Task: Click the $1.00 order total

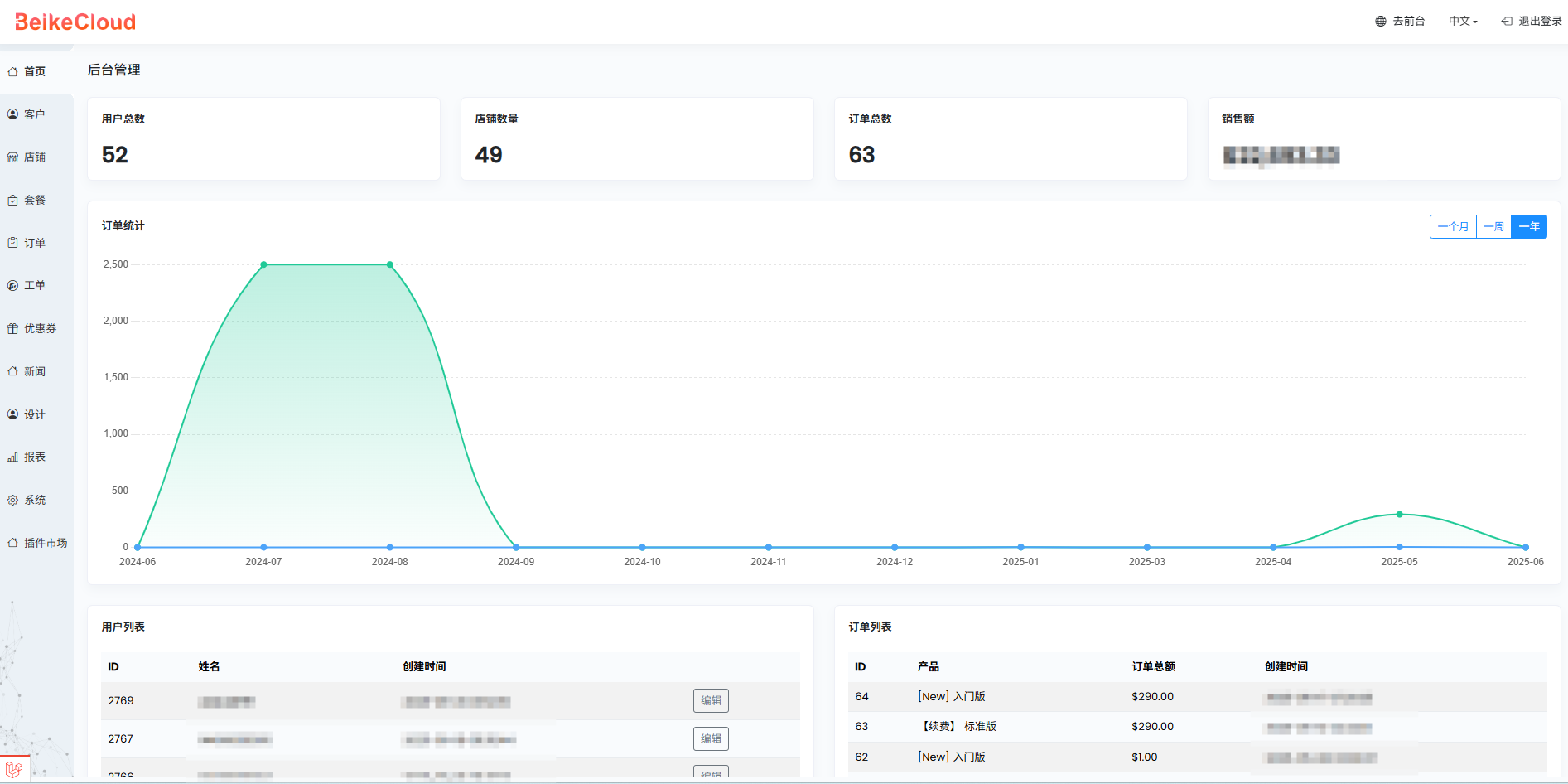Action: click(x=1145, y=757)
